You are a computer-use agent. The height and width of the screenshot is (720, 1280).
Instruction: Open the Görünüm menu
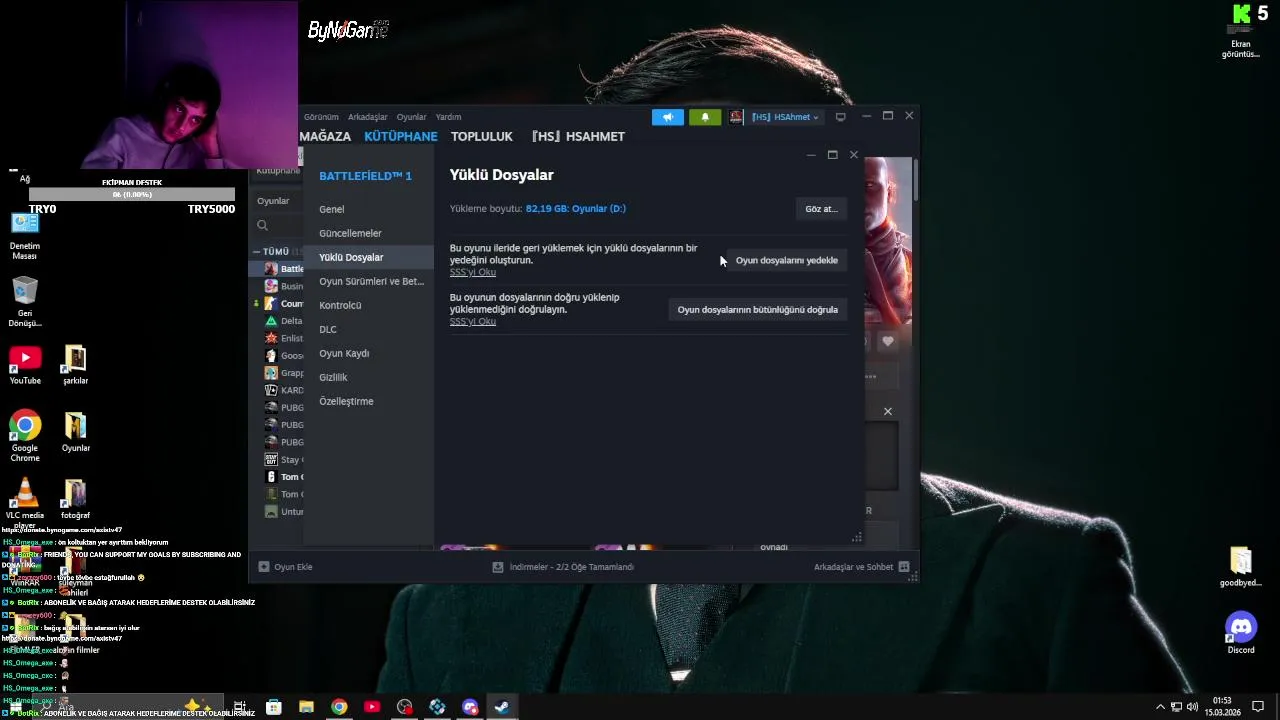click(x=321, y=117)
